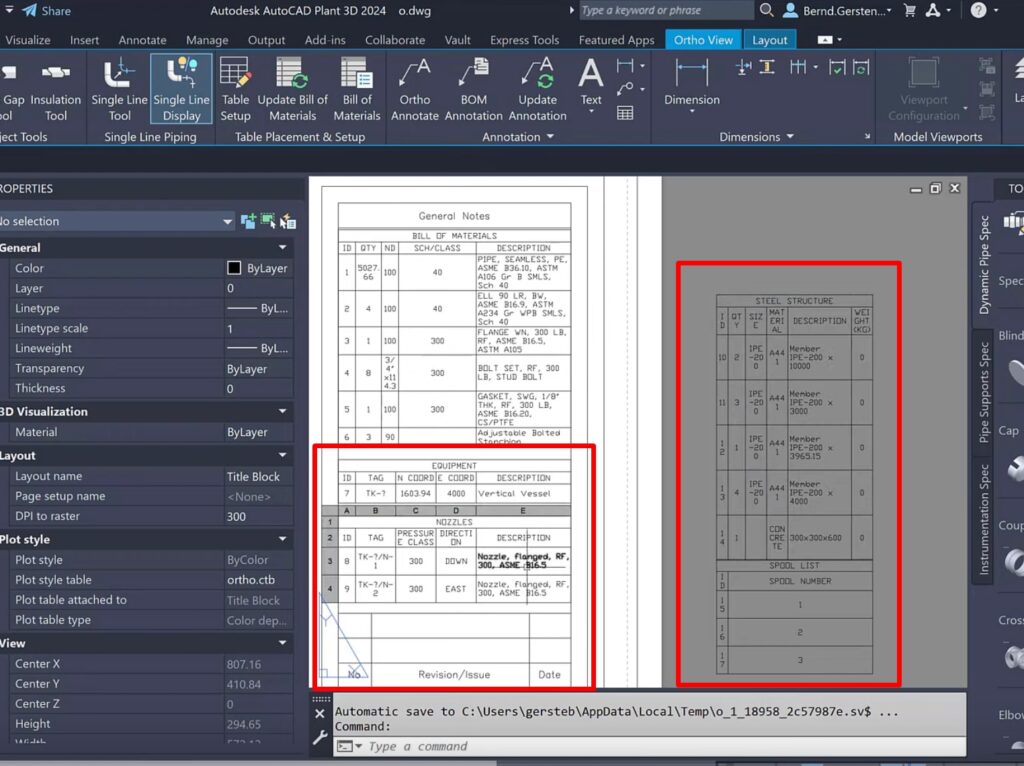Open the Express Tools tab

(x=524, y=40)
